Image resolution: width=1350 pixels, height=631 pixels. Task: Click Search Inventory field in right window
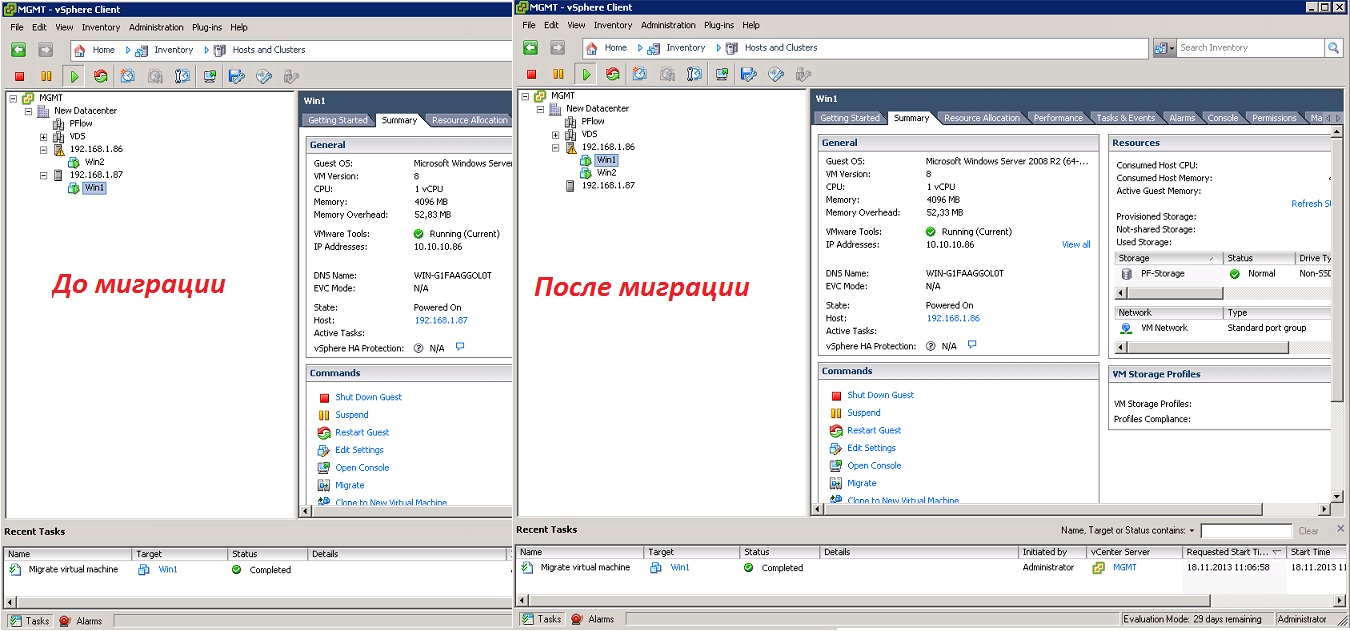click(x=1250, y=47)
